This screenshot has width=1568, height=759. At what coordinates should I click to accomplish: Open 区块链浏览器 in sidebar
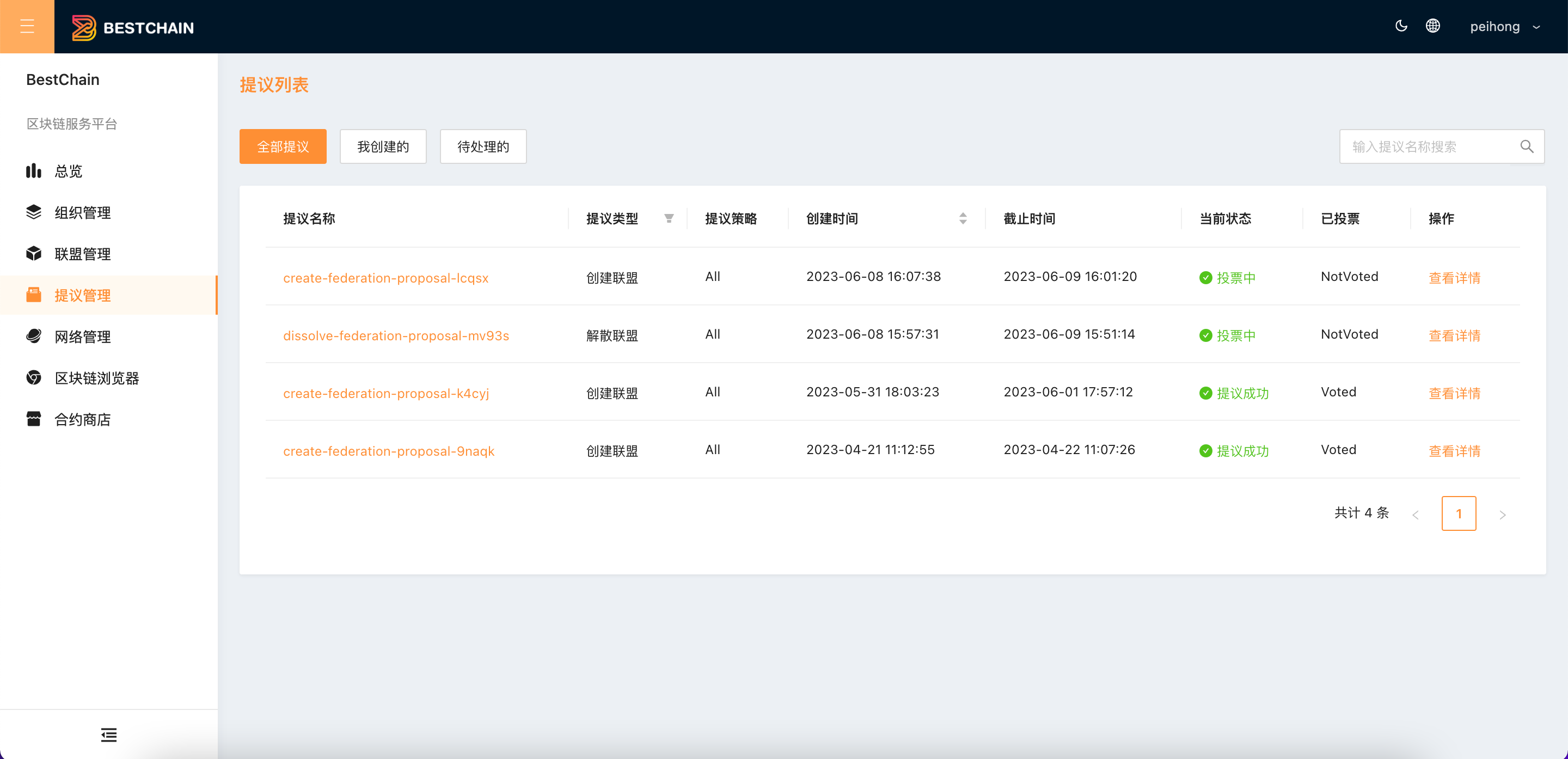point(109,378)
